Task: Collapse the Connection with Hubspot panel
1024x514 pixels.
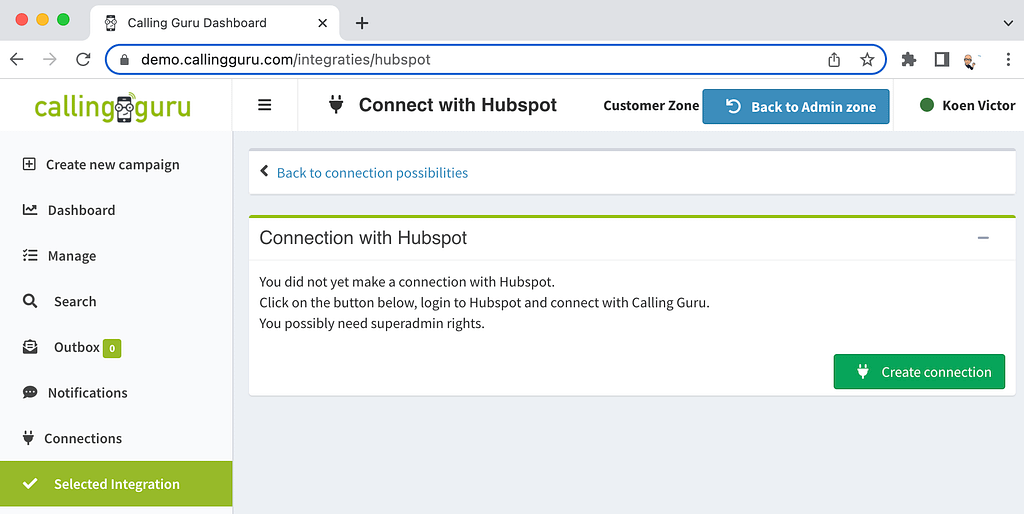Action: pos(983,238)
